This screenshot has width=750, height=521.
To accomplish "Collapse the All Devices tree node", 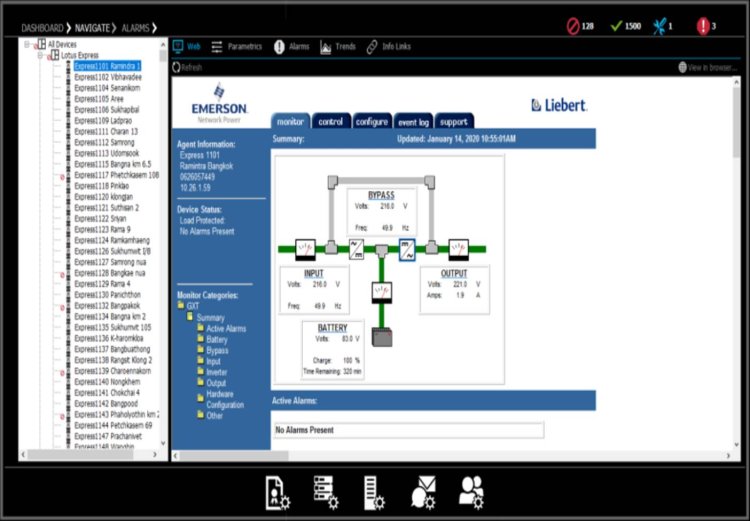I will 28,45.
